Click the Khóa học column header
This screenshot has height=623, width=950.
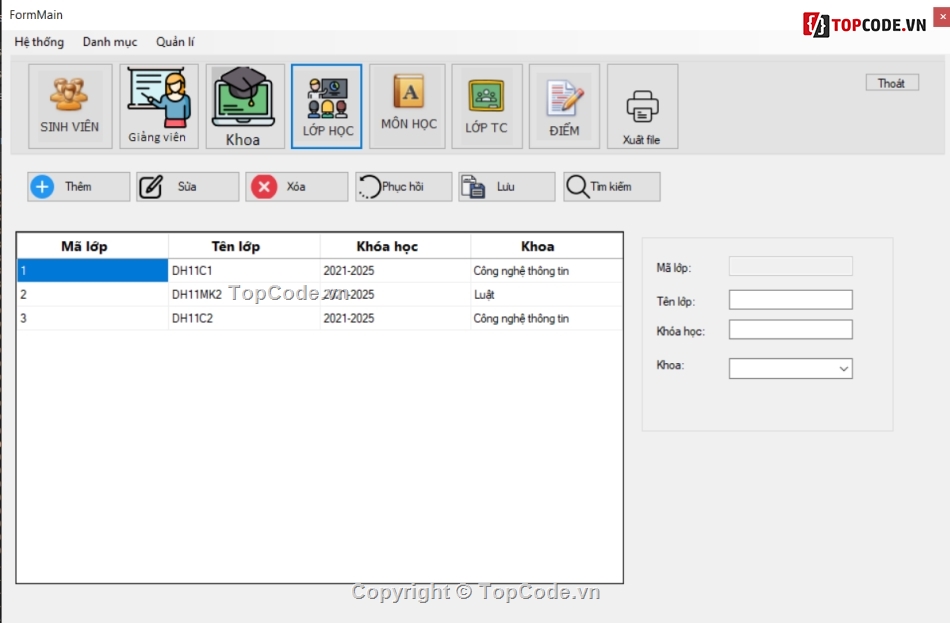pyautogui.click(x=395, y=246)
